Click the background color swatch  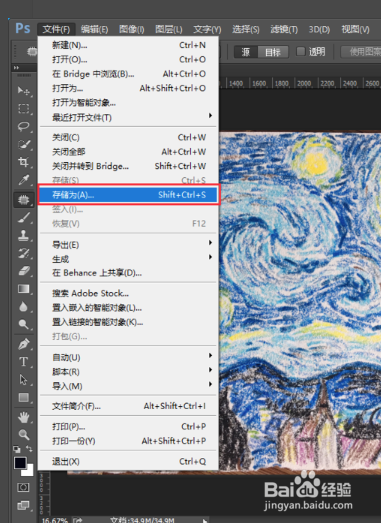pos(29,471)
